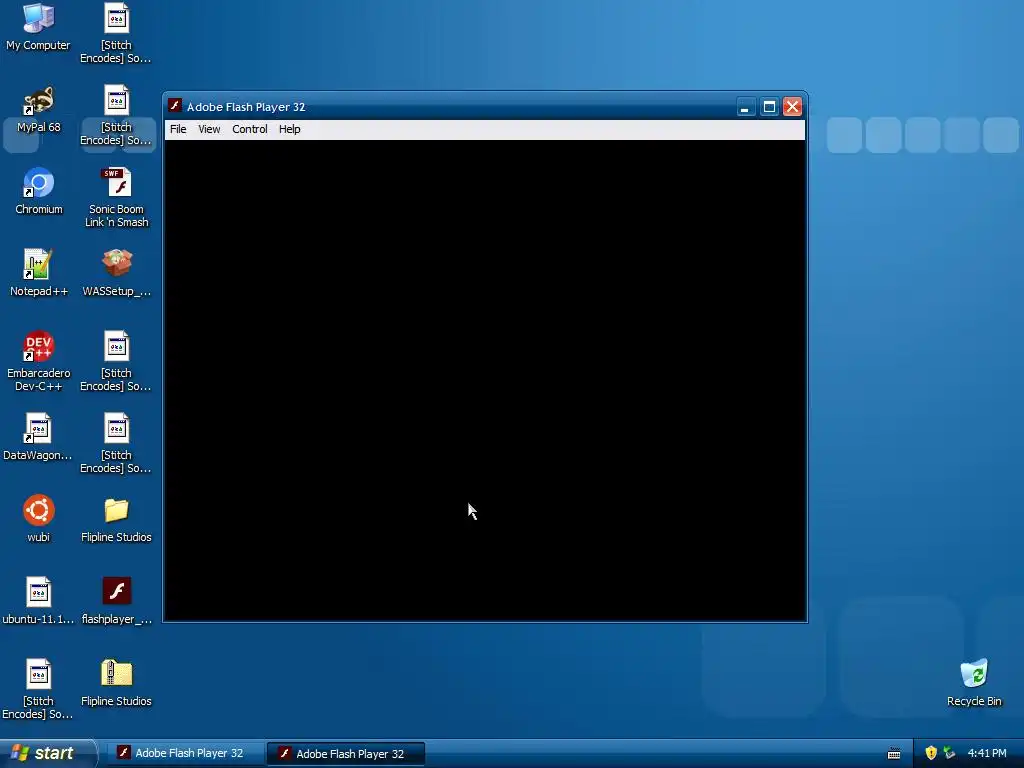Click the Adobe Flash Player 32 title bar text
The height and width of the screenshot is (768, 1024).
(x=246, y=107)
